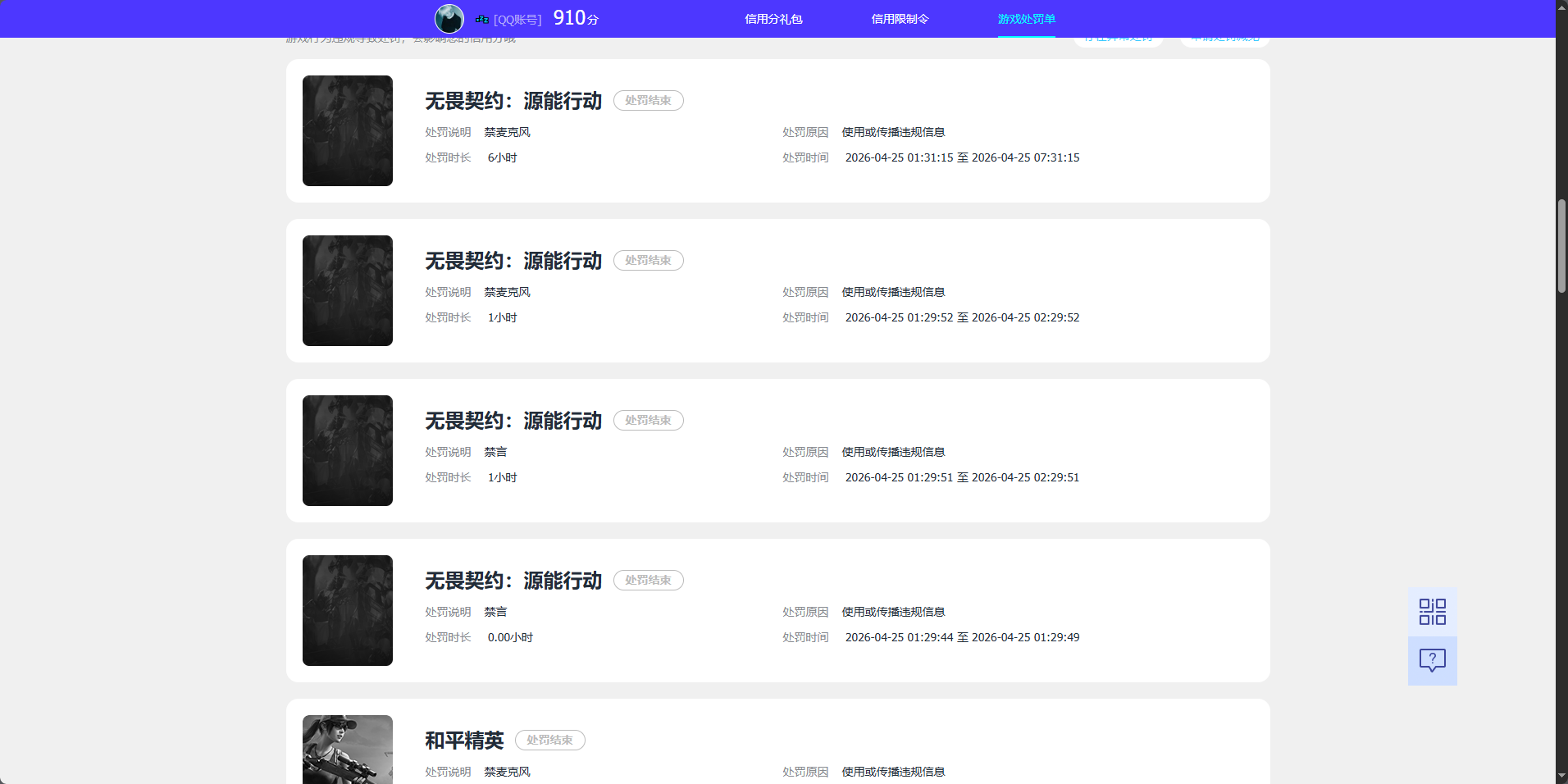Click the 处罚结束 badge beside 和平精英

point(550,740)
